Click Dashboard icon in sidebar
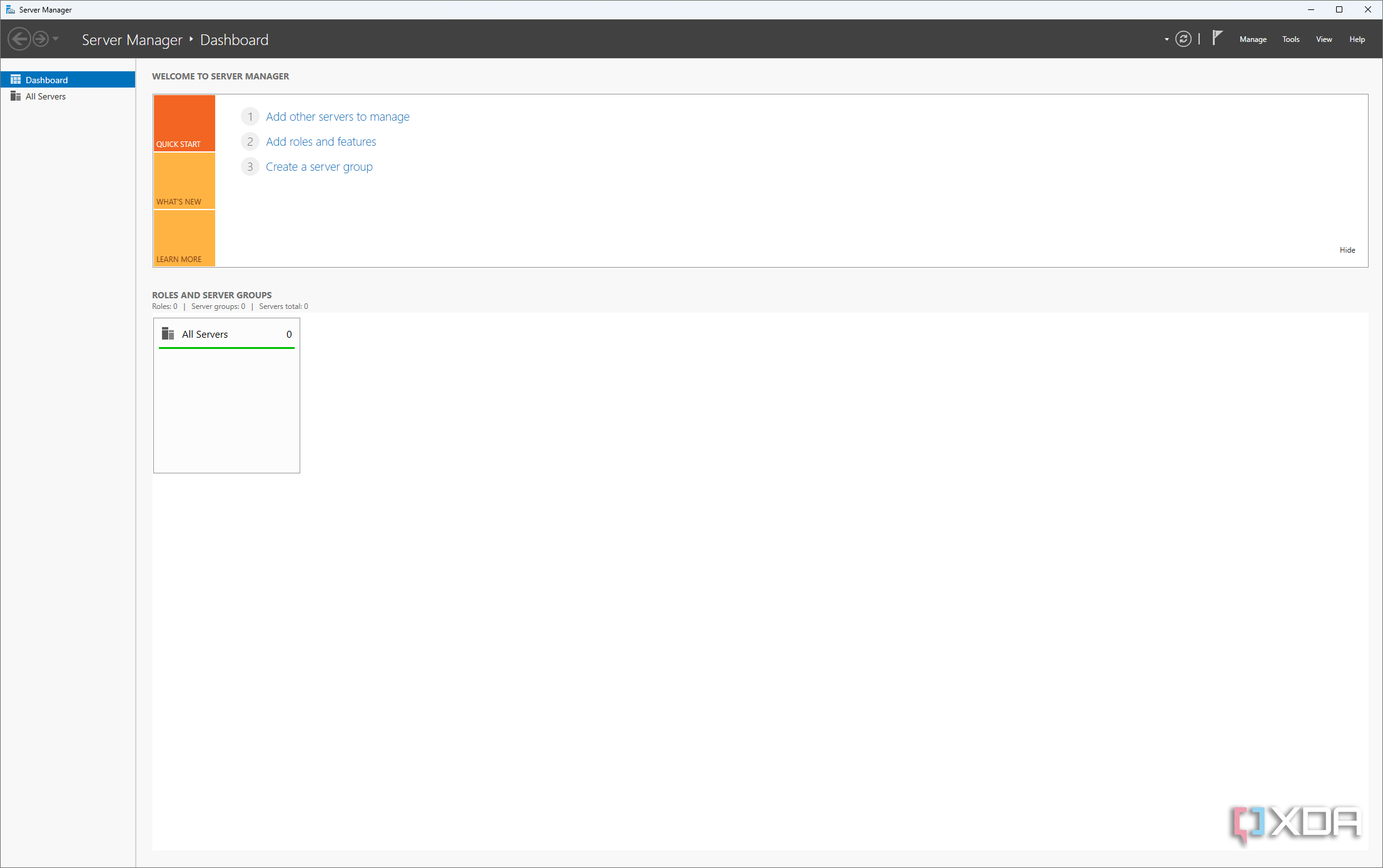The height and width of the screenshot is (868, 1383). (x=16, y=80)
